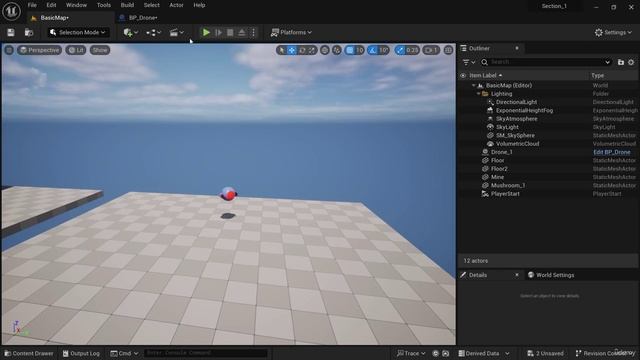Open the Cinematics clapperboard dropdown

pos(176,32)
